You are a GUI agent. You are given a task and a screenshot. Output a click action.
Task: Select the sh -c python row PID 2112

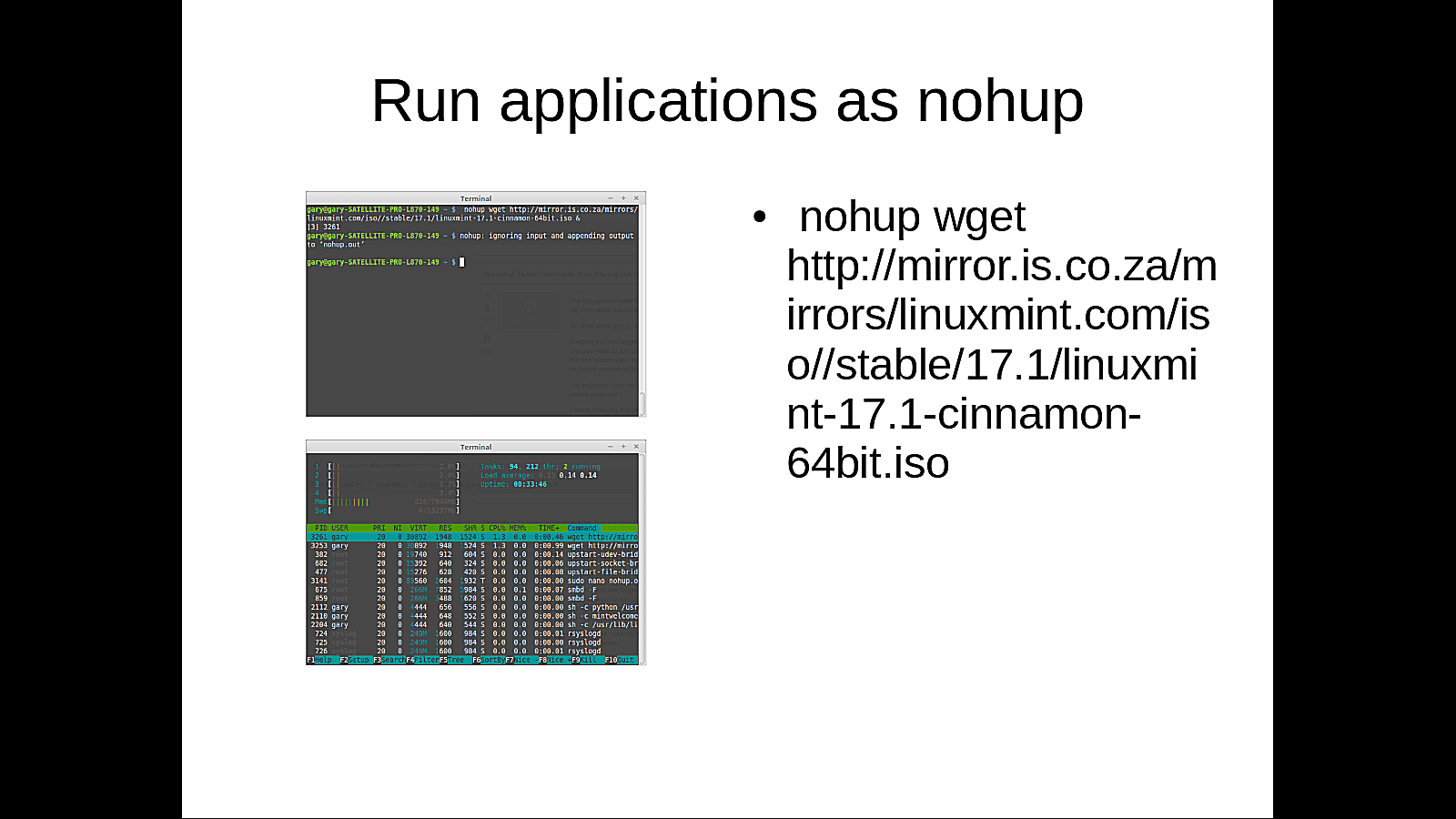click(472, 607)
